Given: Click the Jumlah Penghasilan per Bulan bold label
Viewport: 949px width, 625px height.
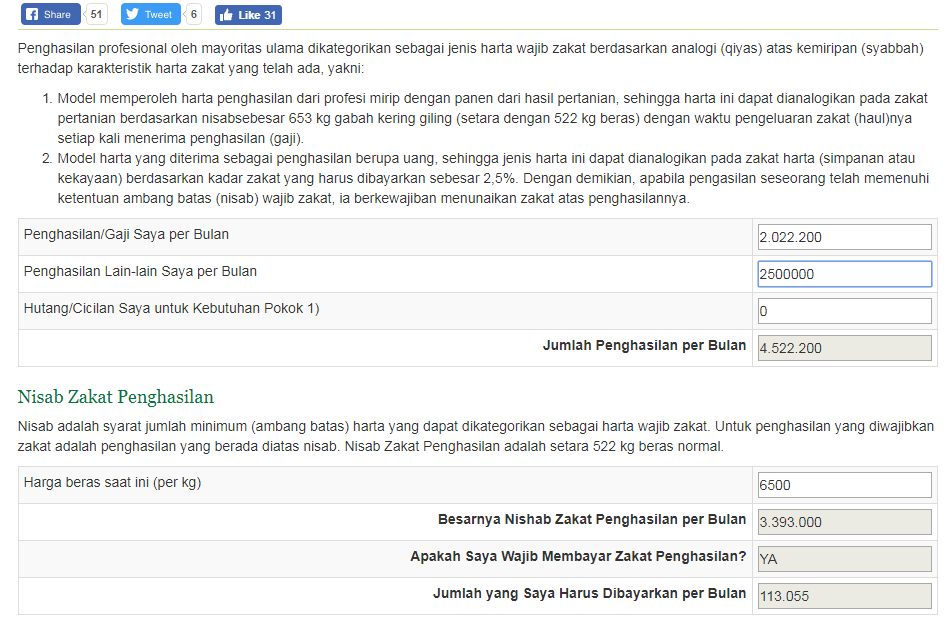Looking at the screenshot, I should point(644,345).
